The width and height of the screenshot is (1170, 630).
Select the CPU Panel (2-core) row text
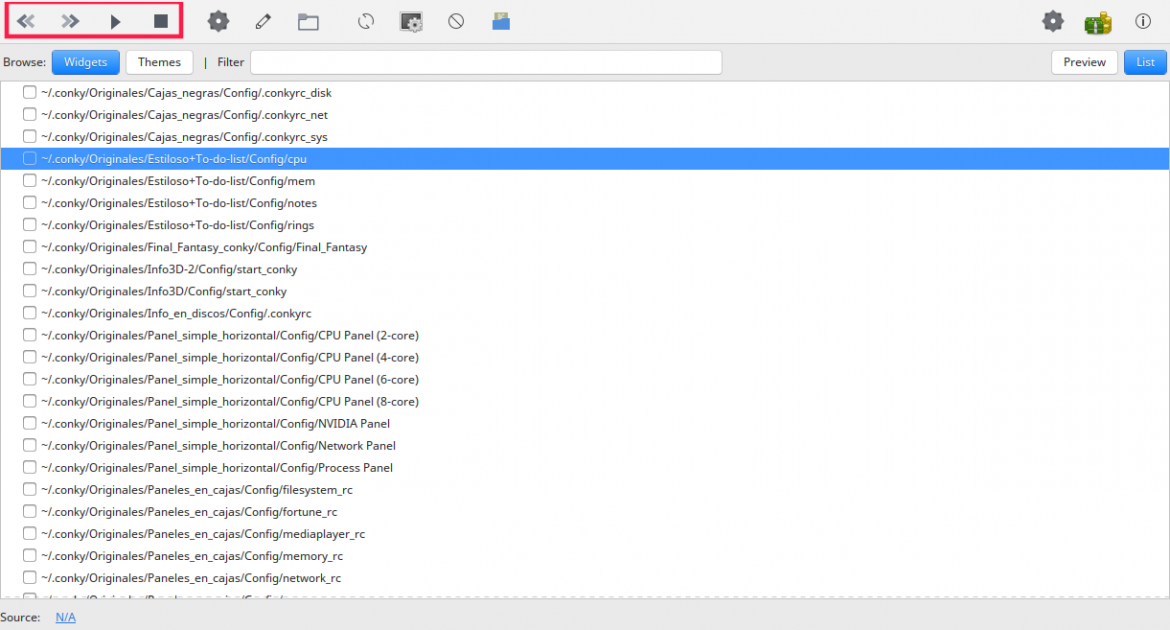click(230, 335)
